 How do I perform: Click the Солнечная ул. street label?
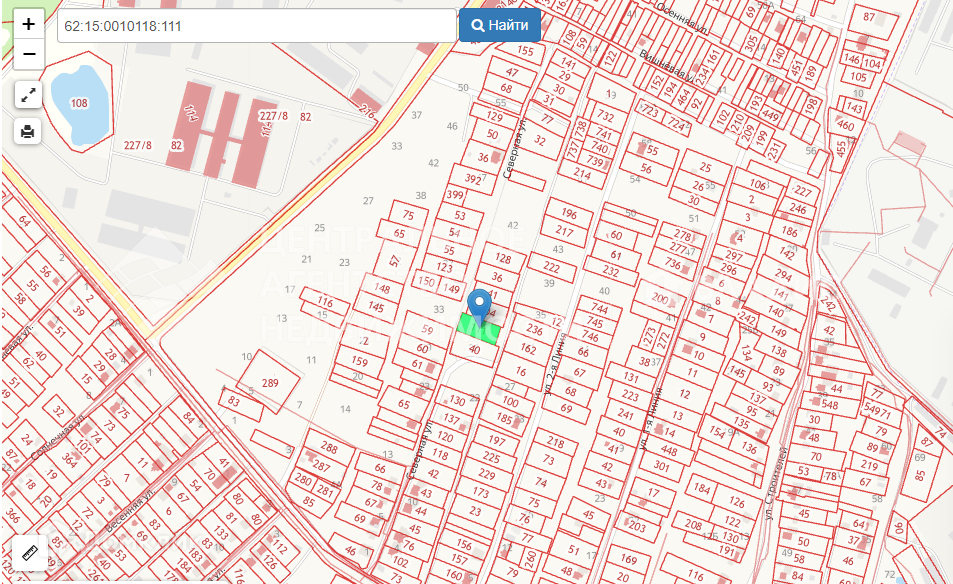[57, 438]
